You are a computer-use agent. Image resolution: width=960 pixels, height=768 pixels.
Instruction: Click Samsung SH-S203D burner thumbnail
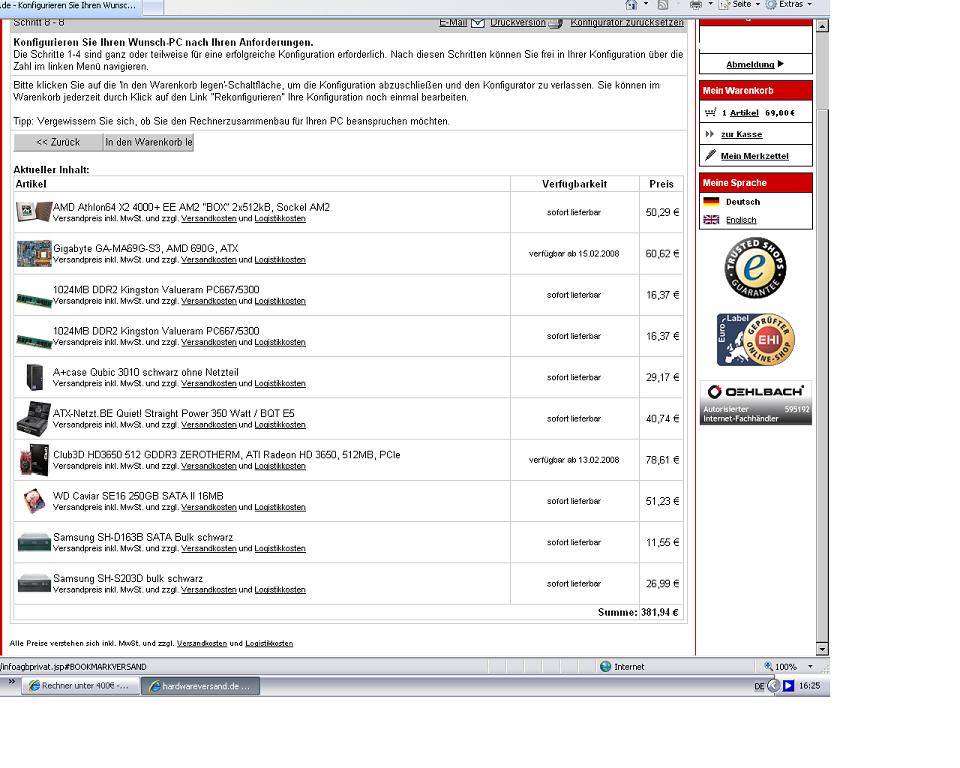34,583
